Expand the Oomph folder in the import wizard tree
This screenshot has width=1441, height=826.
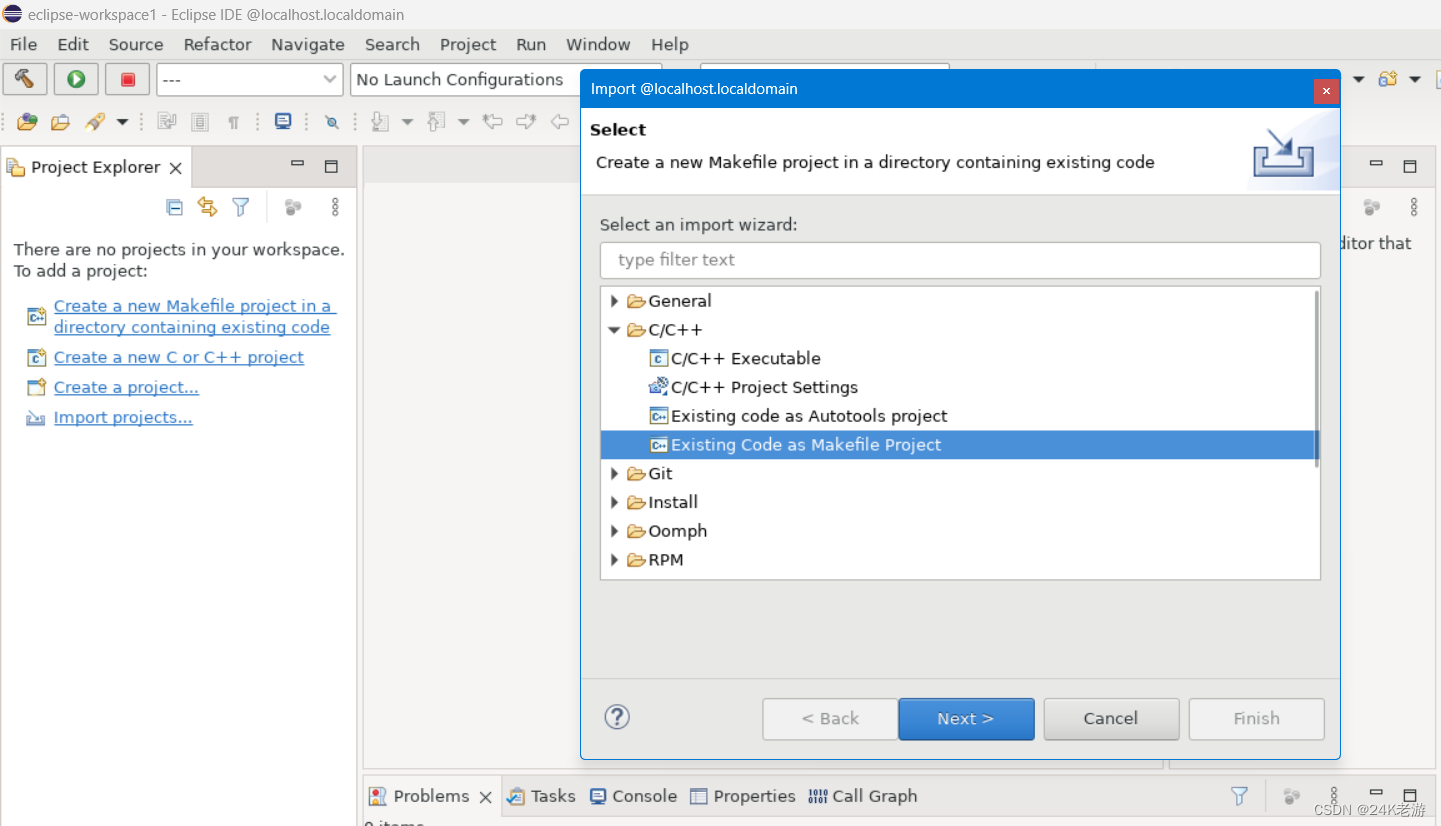click(614, 531)
